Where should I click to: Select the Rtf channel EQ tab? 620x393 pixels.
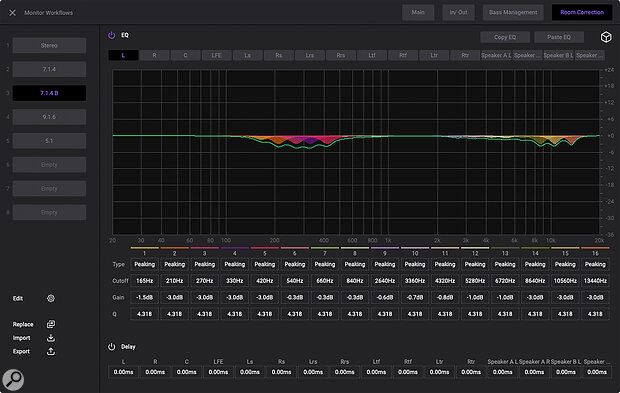(403, 55)
